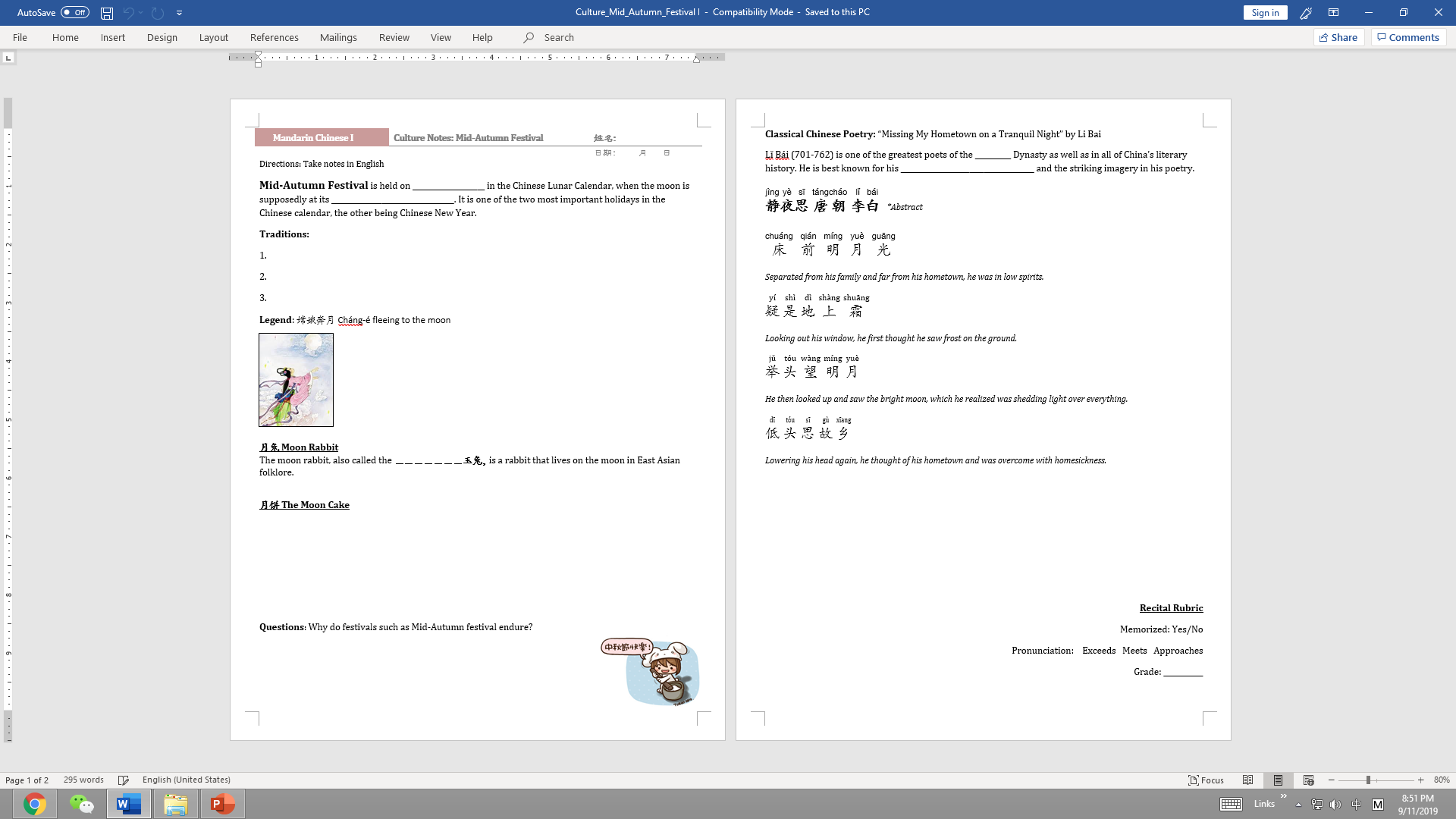Click the 295 words count in status bar
1456x819 pixels.
pos(83,780)
